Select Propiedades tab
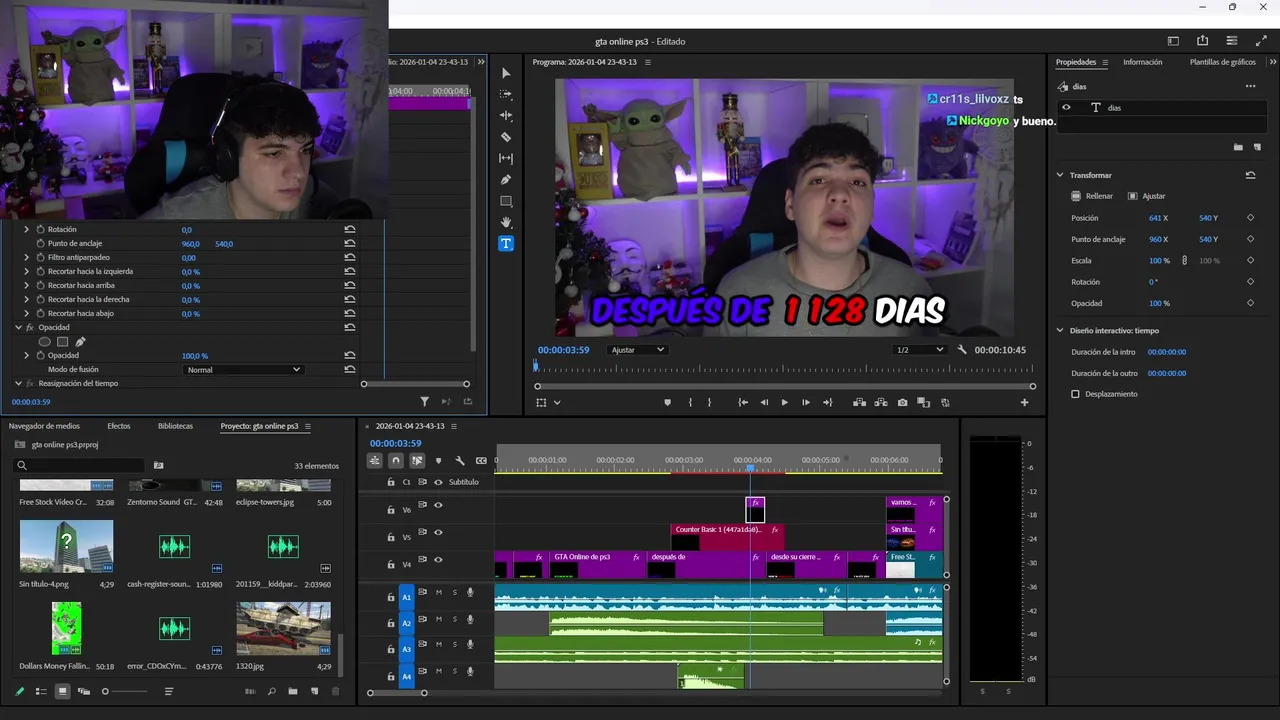This screenshot has width=1280, height=720. point(1076,62)
